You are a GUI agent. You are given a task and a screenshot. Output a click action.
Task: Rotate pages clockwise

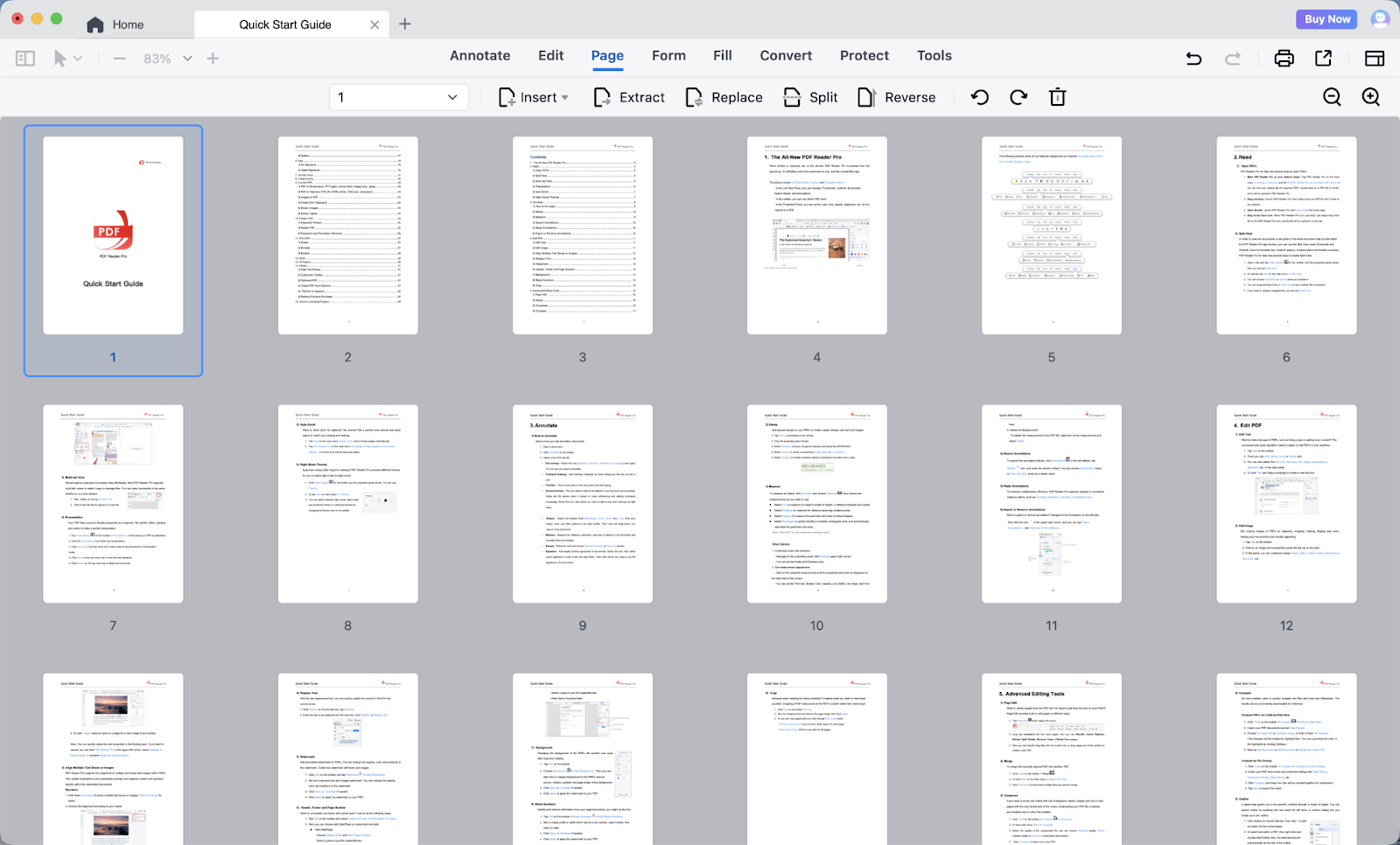pyautogui.click(x=1018, y=97)
